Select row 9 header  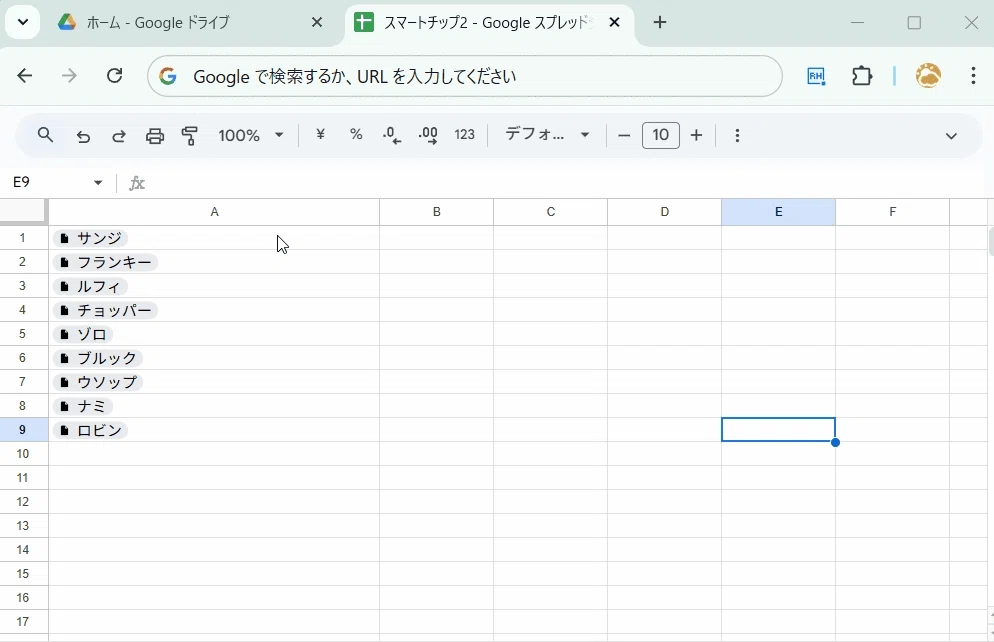pos(23,430)
